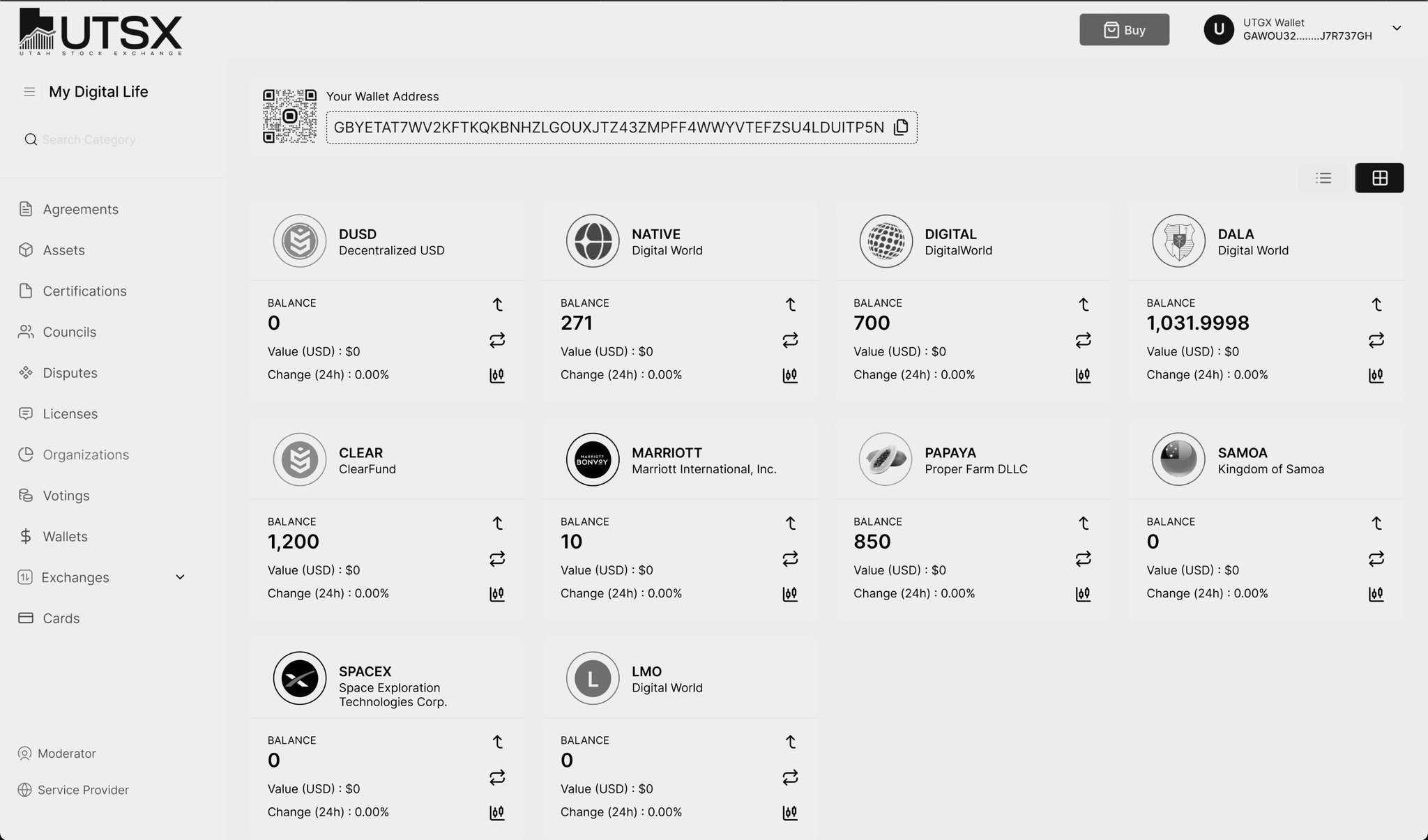Viewport: 1428px width, 840px height.
Task: Click the Buy button
Action: pyautogui.click(x=1124, y=30)
